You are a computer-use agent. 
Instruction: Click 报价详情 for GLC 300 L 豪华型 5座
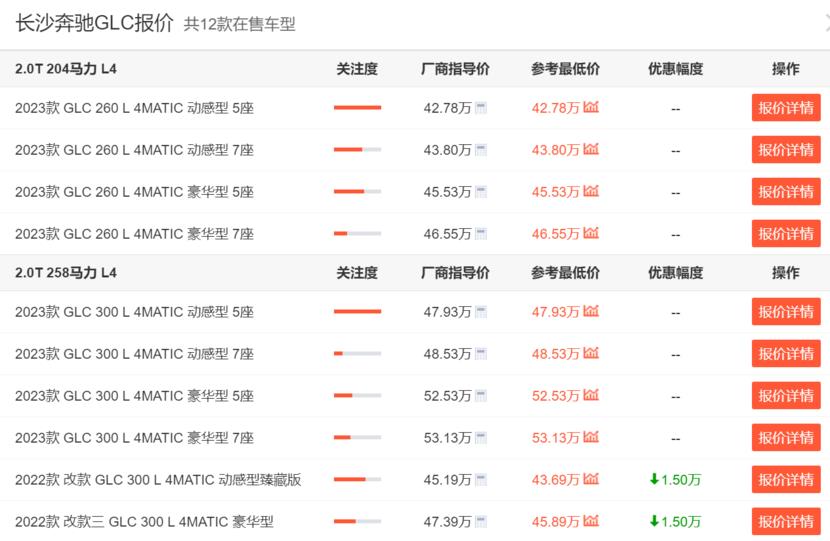786,395
